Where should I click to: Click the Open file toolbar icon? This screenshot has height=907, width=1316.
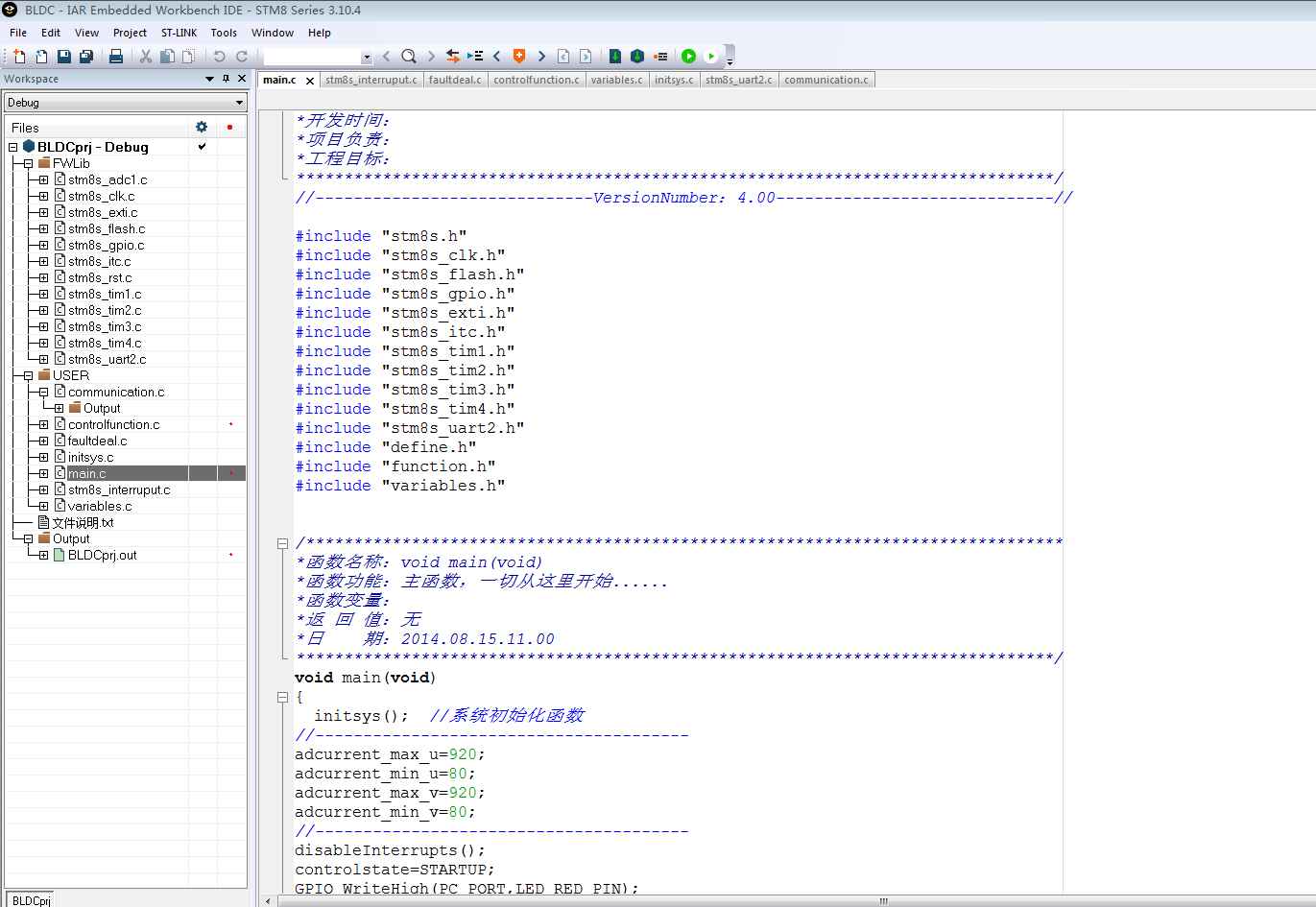click(x=41, y=57)
